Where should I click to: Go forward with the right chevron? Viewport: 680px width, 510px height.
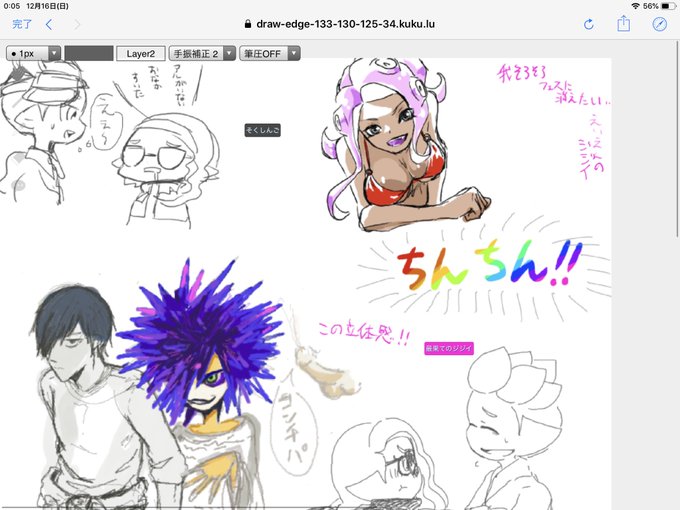77,24
